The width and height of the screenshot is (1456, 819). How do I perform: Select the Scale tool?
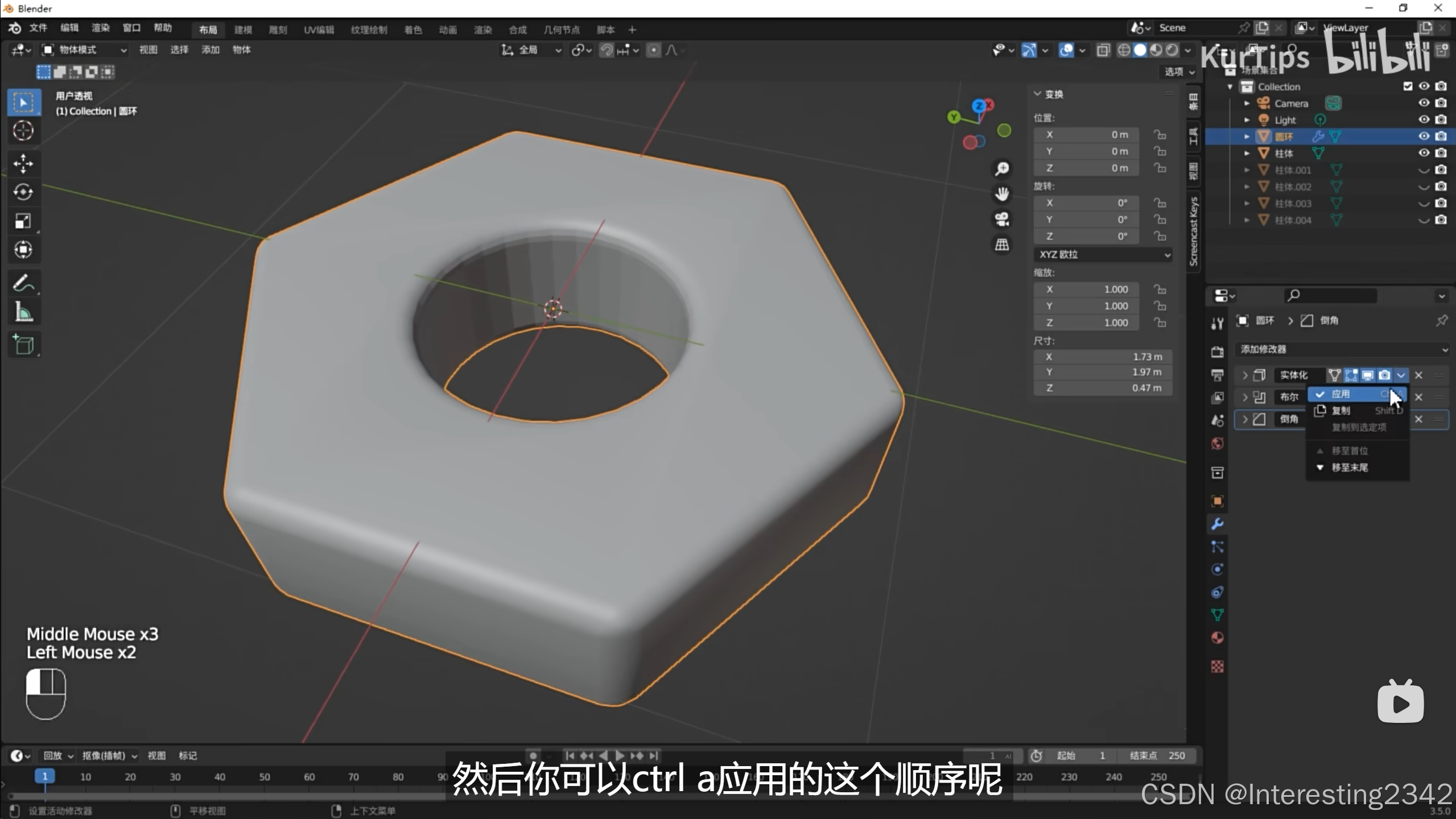click(23, 221)
